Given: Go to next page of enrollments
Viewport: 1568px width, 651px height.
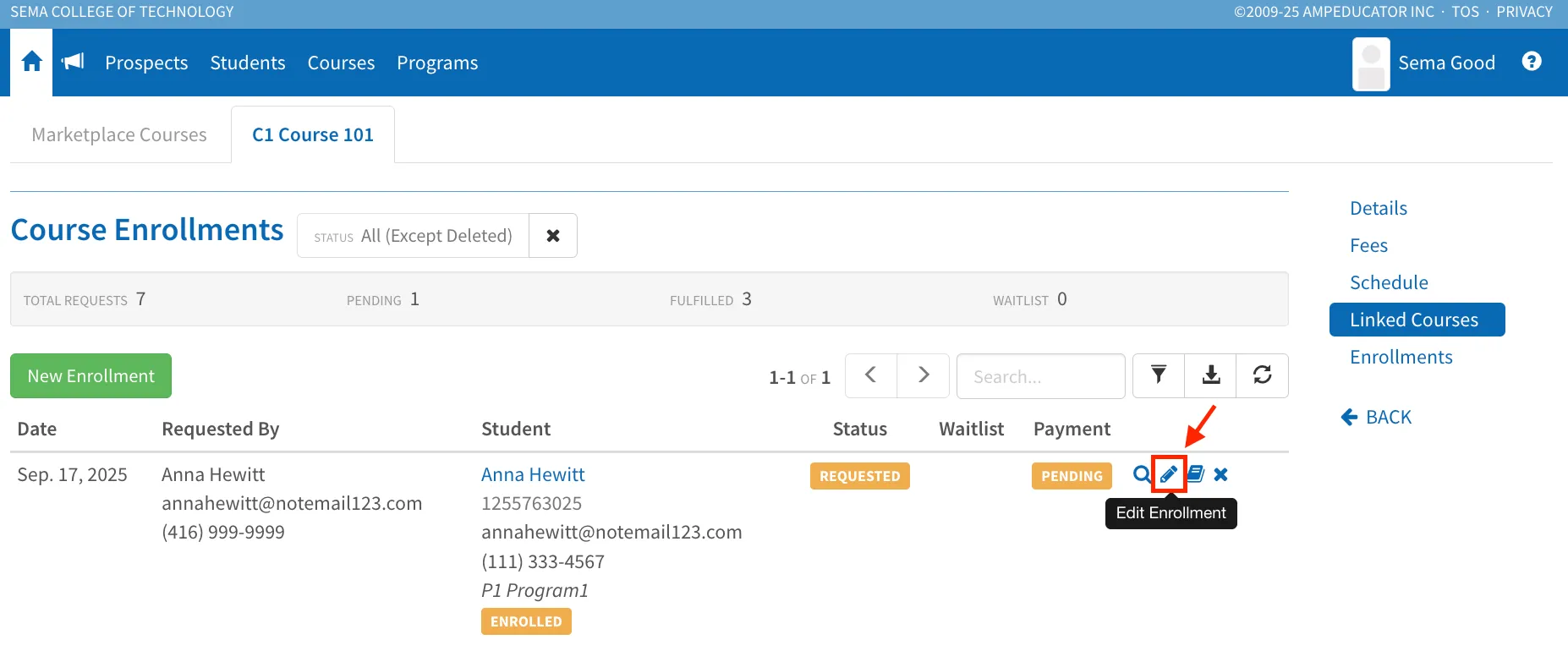Looking at the screenshot, I should [924, 375].
